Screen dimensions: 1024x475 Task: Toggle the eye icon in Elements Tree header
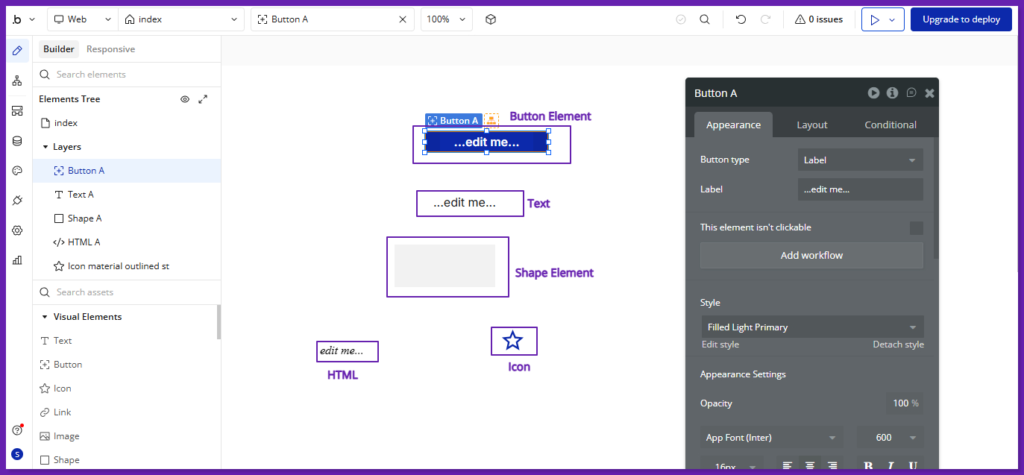184,99
